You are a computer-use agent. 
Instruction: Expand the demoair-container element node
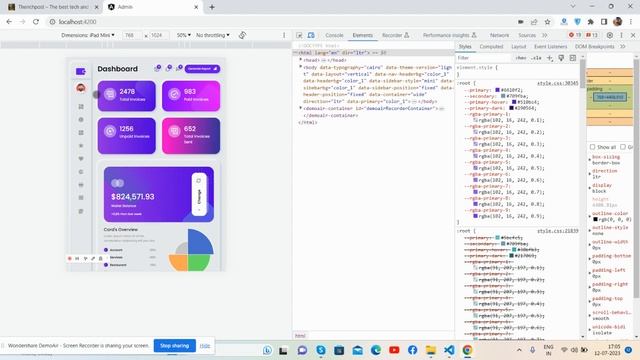pos(300,108)
